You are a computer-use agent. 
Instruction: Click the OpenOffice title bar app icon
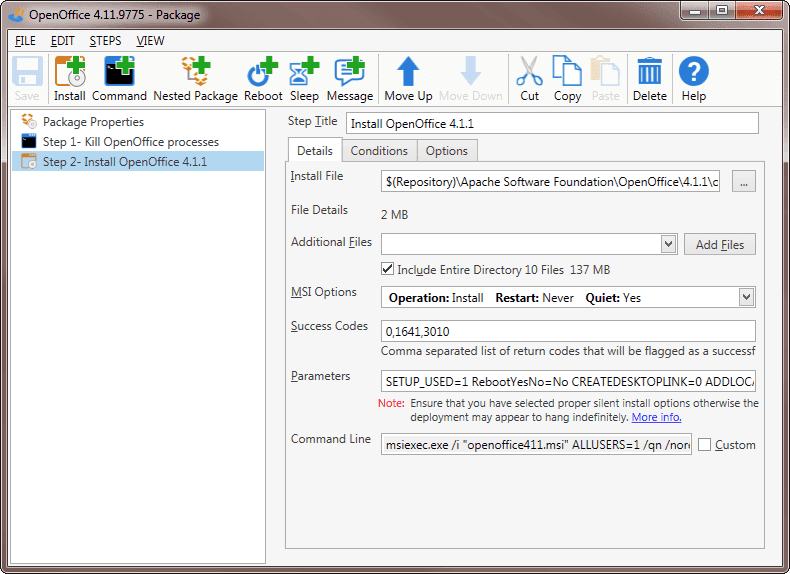[16, 15]
